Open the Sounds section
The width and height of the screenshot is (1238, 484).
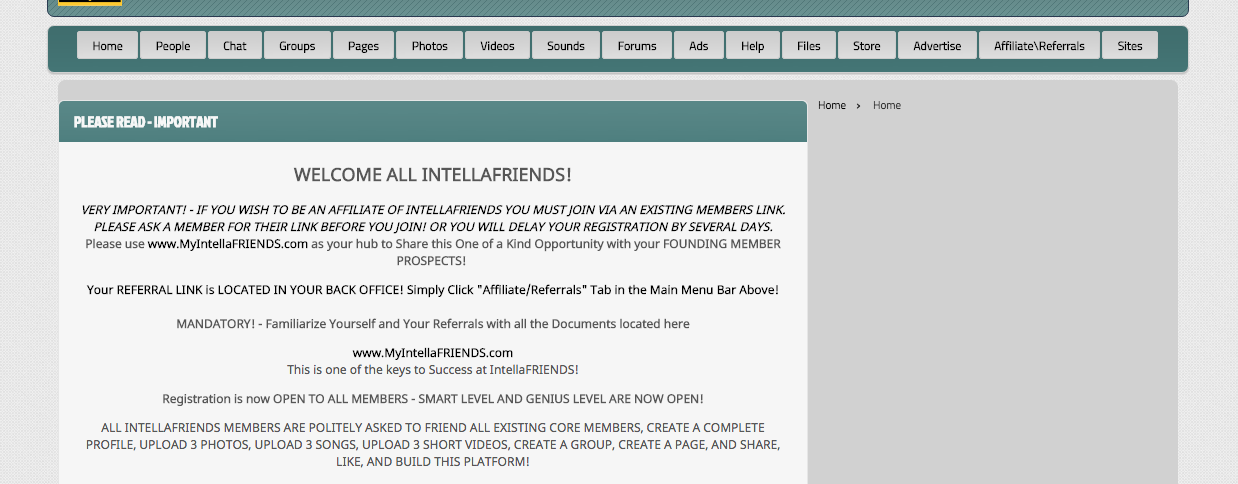pyautogui.click(x=565, y=46)
